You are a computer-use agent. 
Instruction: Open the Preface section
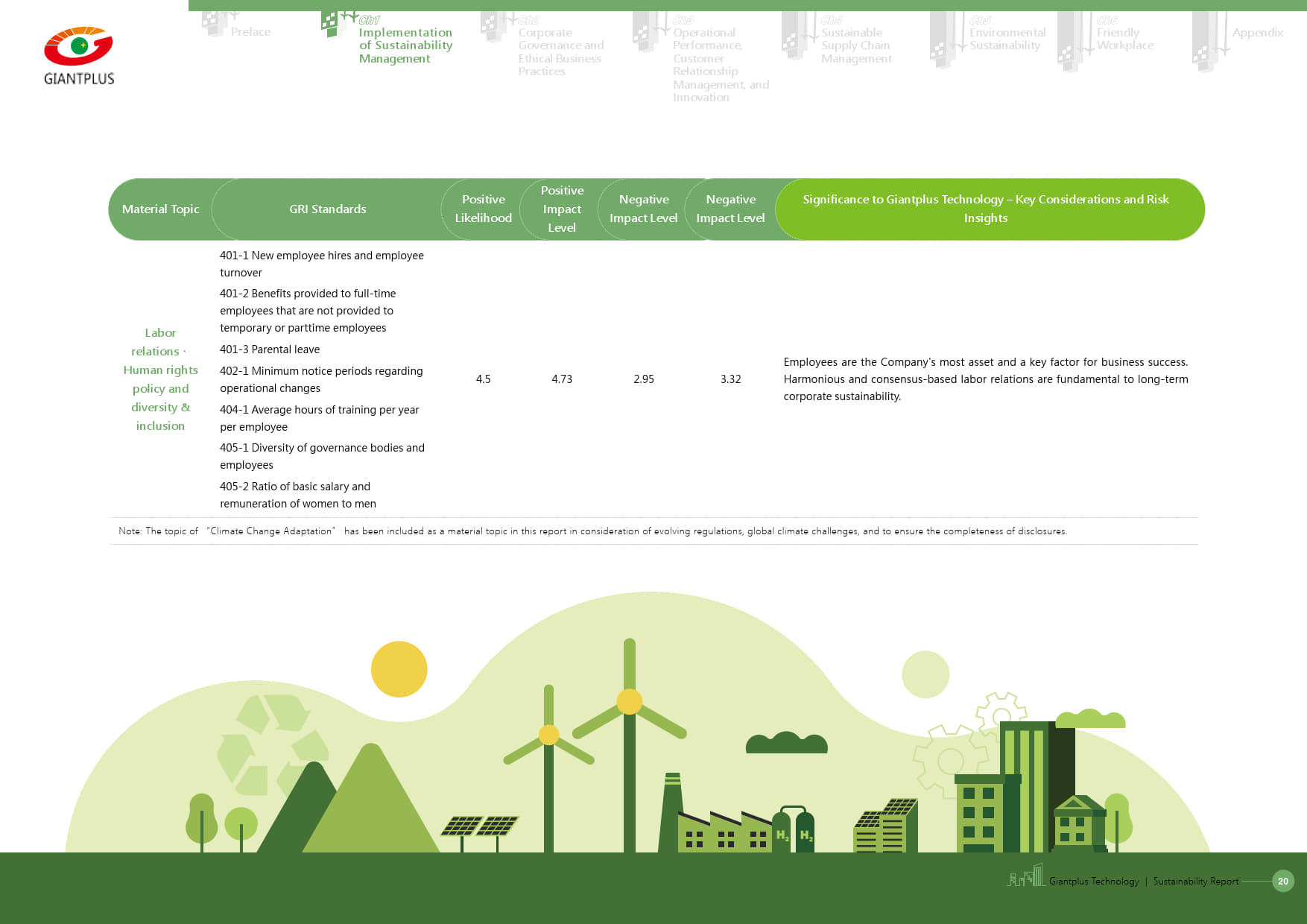pyautogui.click(x=250, y=32)
